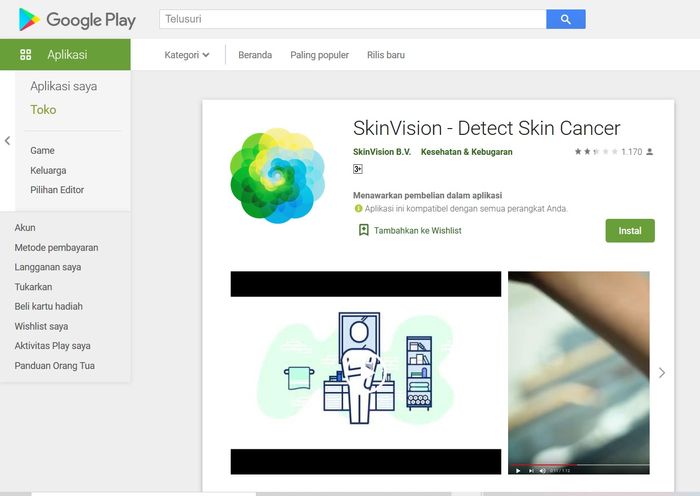Click the 3+ content rating badge

[358, 169]
